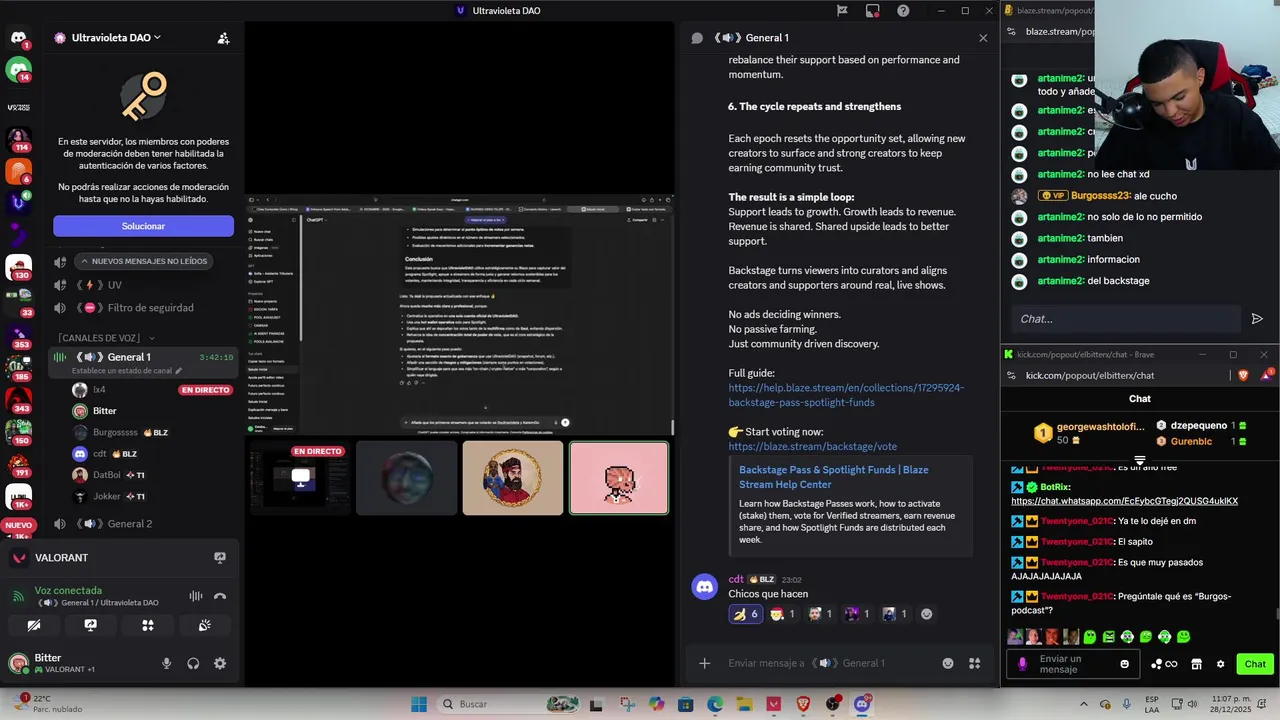1280x720 pixels.
Task: Jump to NUEVOS MENSAJES NO LEÍDOS banner
Action: tap(145, 261)
